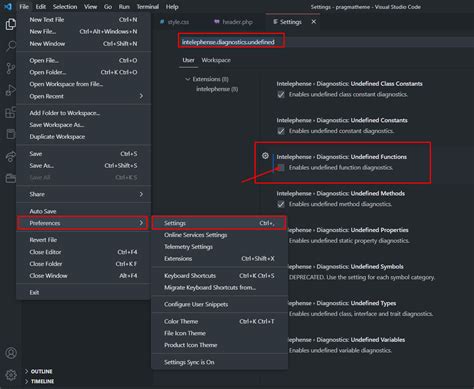Open the Edit menu

41,7
